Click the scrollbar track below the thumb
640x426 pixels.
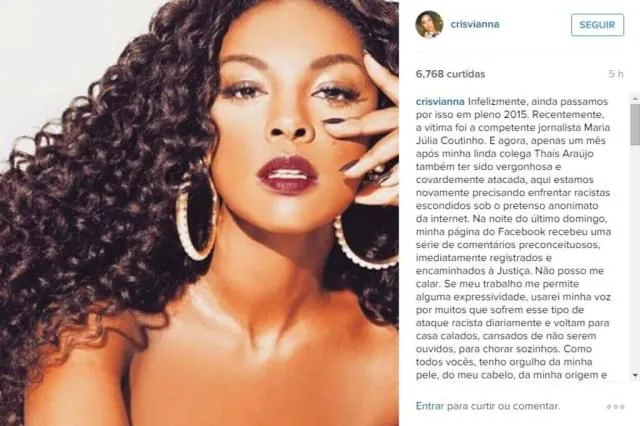click(635, 257)
